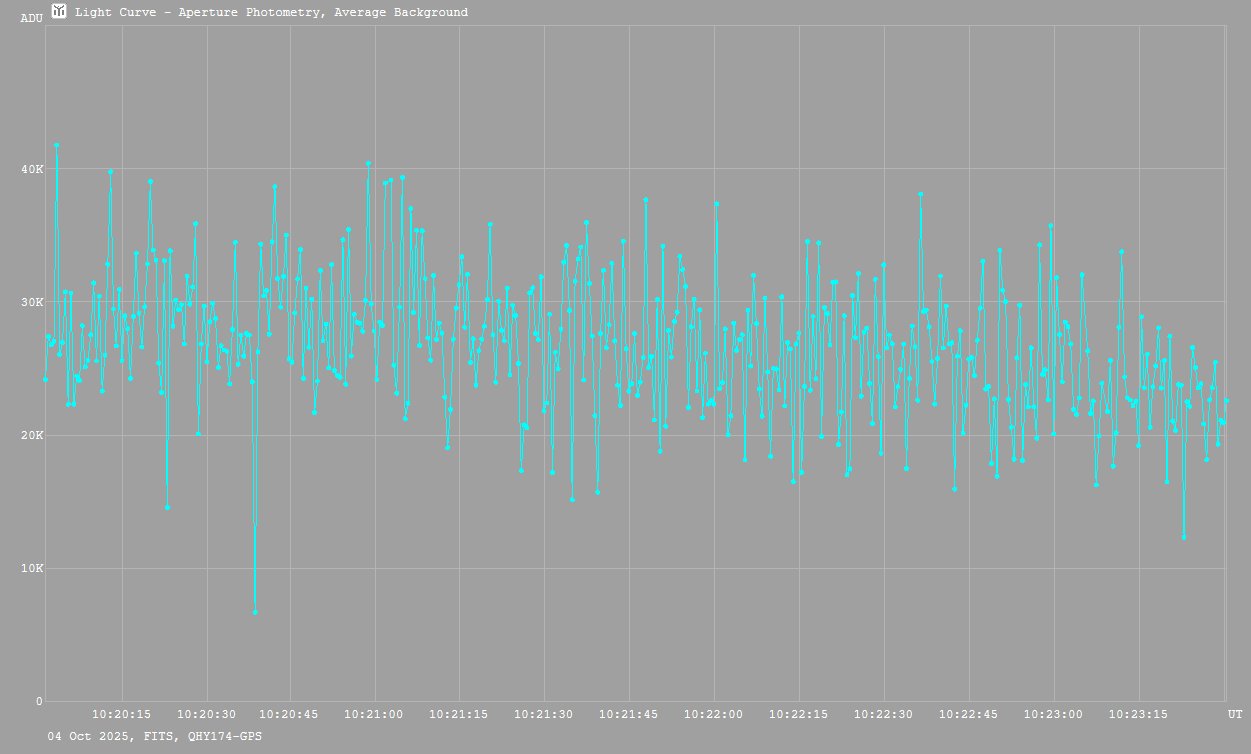The width and height of the screenshot is (1251, 754).
Task: Click the lowest data point below 10K
Action: (255, 612)
